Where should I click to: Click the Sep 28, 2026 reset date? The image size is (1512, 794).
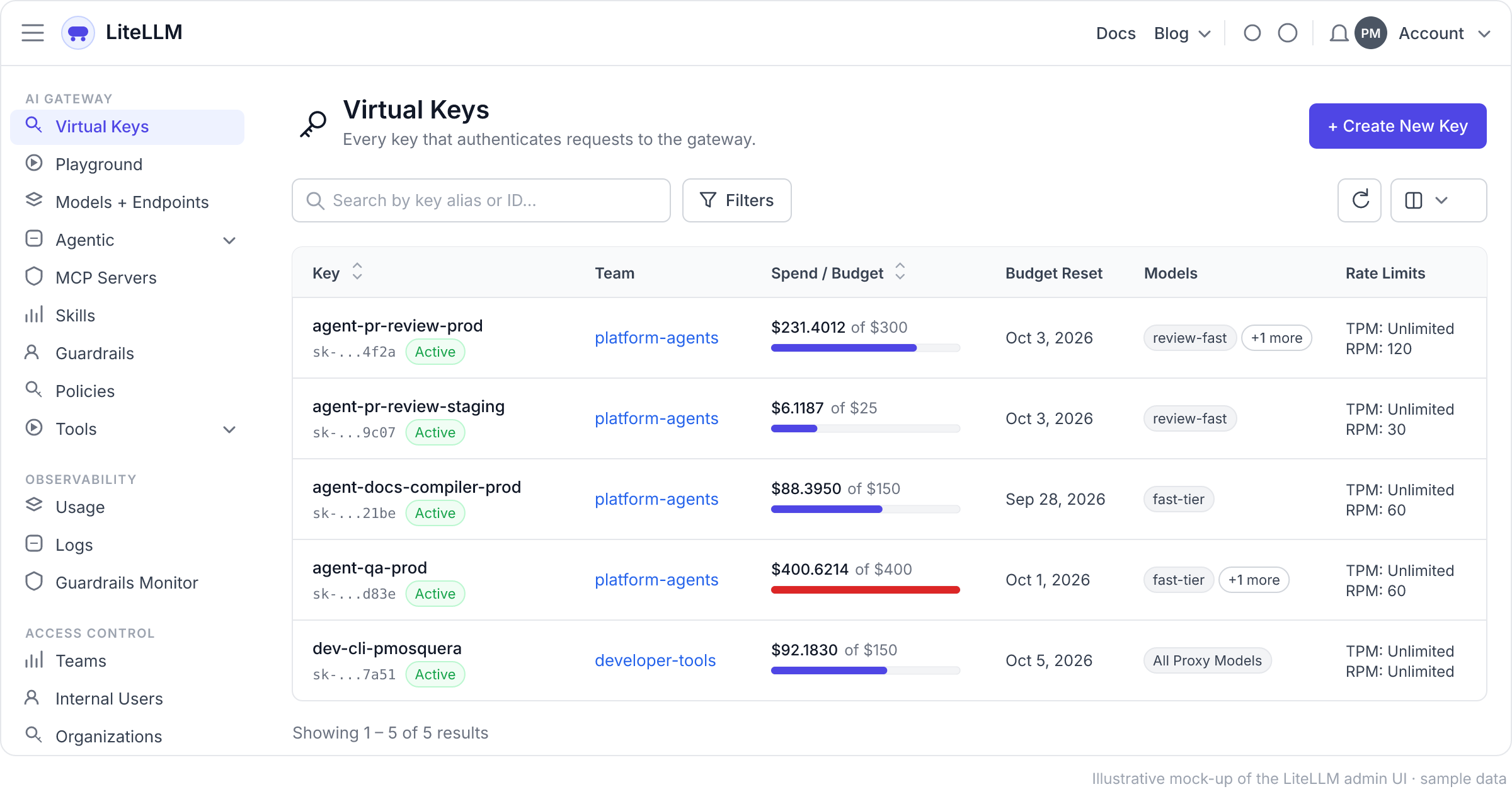point(1055,499)
